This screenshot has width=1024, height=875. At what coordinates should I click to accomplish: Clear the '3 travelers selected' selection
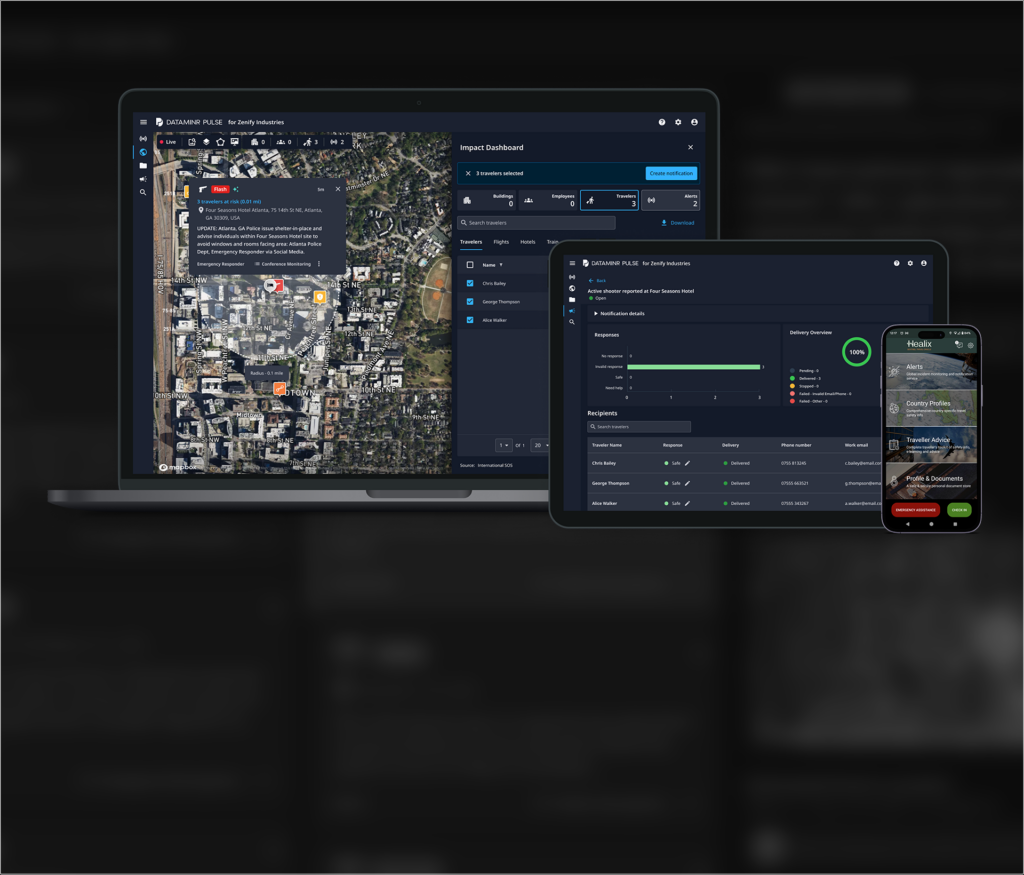(468, 174)
